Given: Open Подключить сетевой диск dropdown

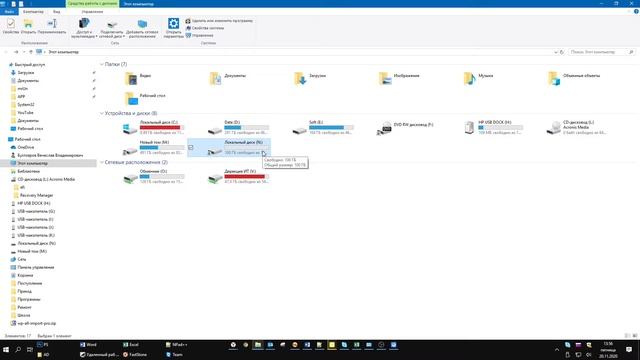Looking at the screenshot, I should (111, 28).
